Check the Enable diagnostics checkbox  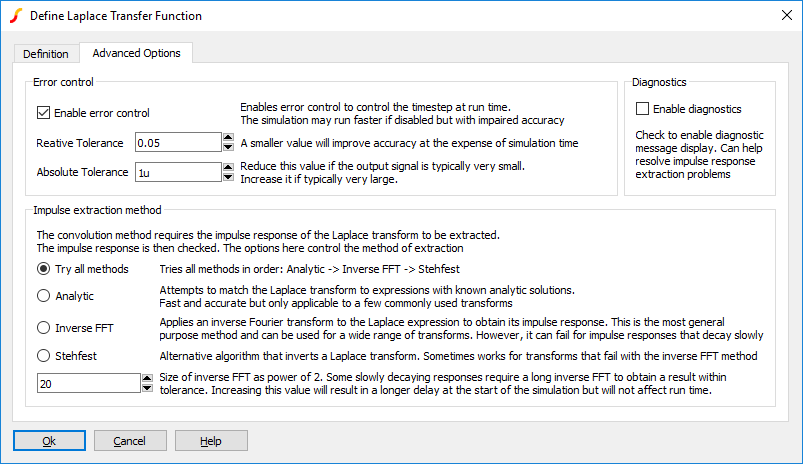(643, 109)
